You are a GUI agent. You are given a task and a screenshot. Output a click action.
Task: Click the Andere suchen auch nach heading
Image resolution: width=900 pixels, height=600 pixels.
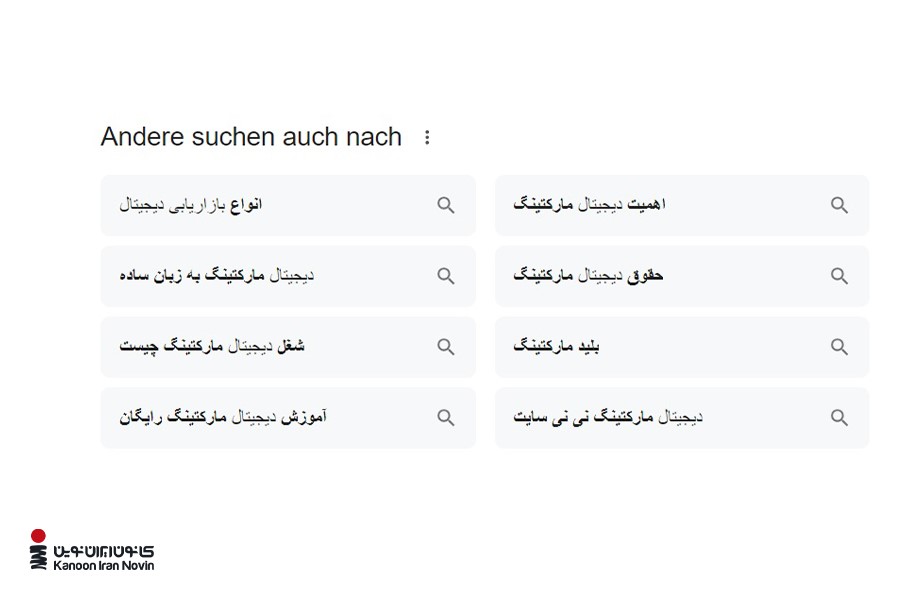coord(251,137)
